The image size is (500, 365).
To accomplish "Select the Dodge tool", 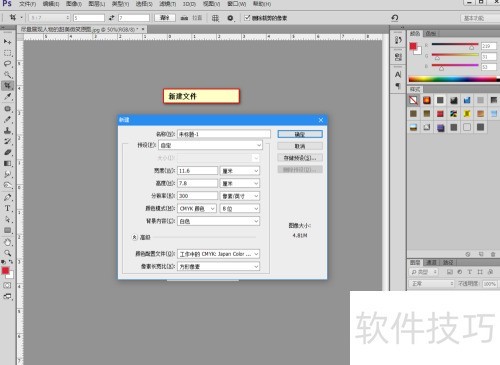I will click(x=7, y=185).
